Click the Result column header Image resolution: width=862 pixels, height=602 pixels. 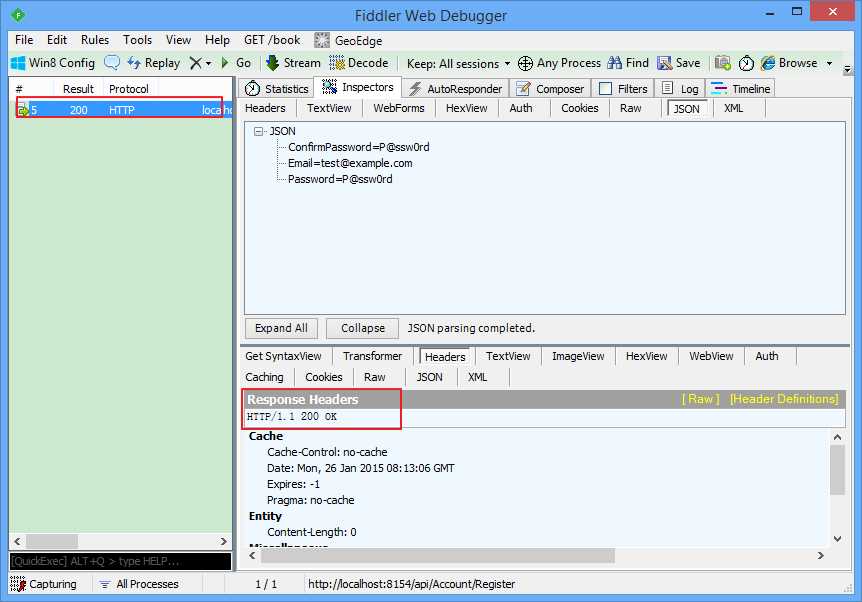coord(78,89)
